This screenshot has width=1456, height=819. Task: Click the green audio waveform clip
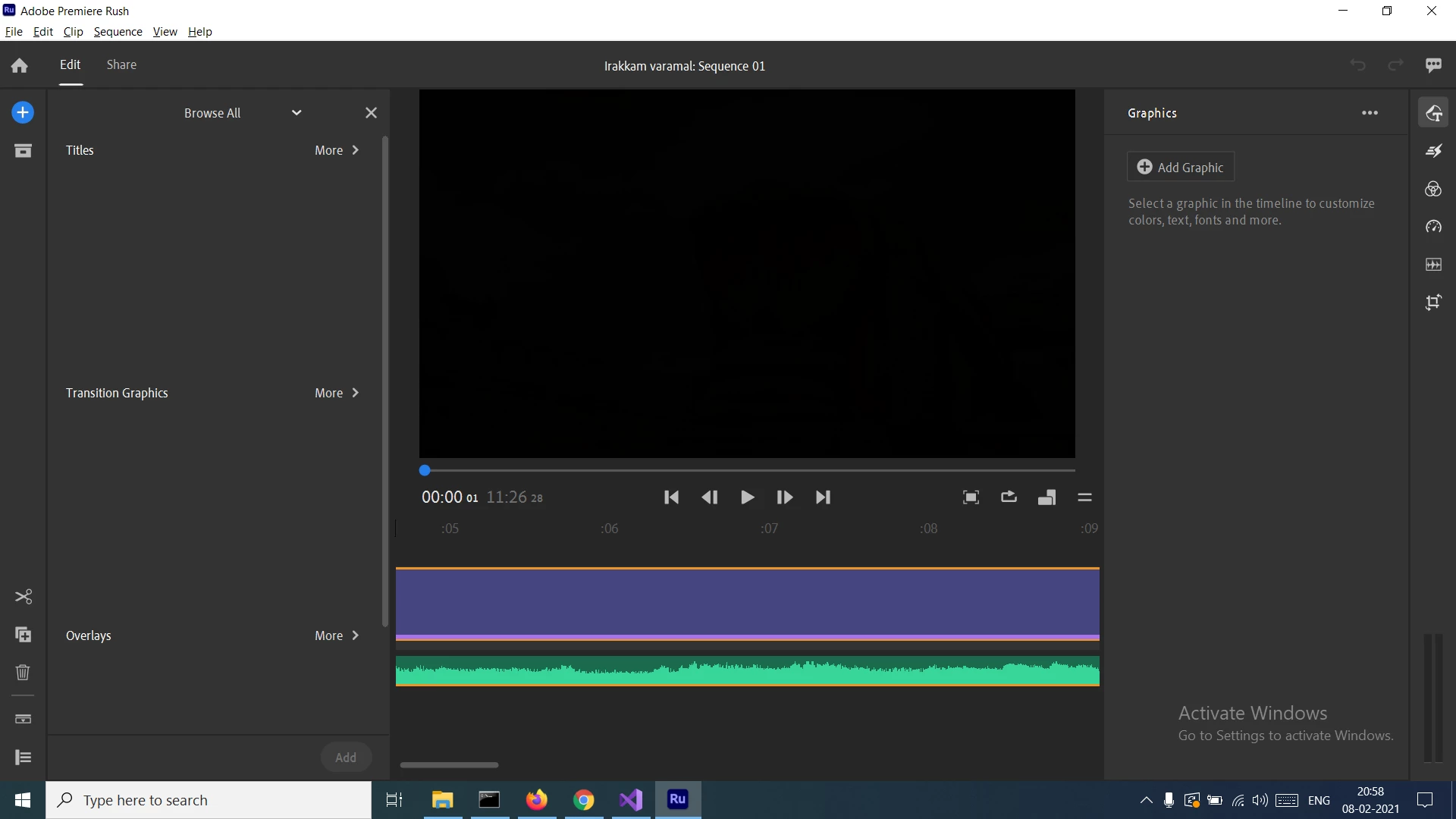(747, 672)
